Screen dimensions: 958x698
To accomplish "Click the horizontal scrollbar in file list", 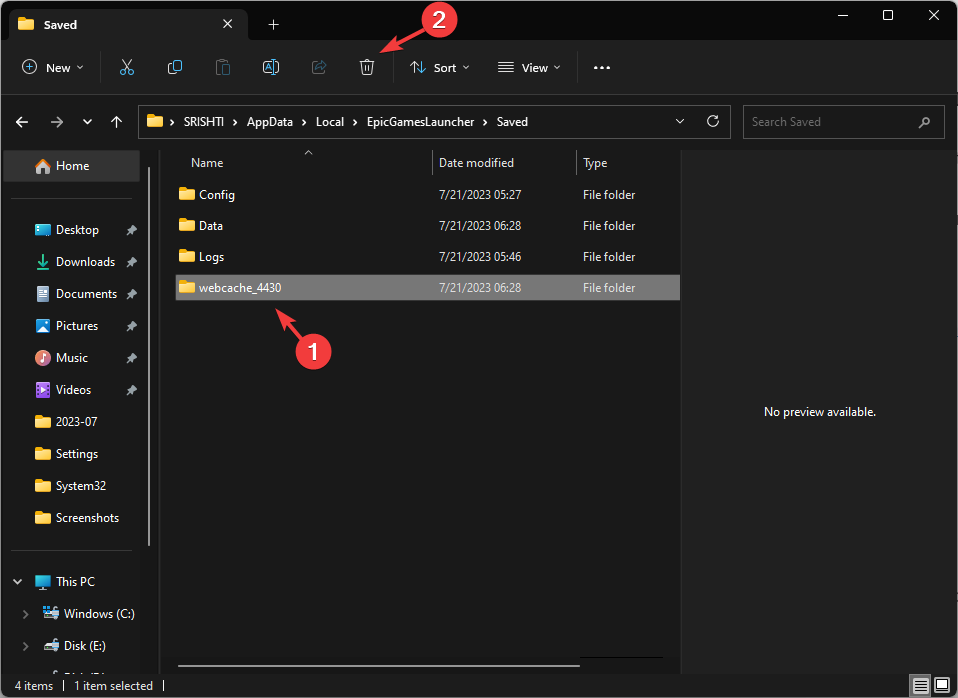I will click(379, 666).
